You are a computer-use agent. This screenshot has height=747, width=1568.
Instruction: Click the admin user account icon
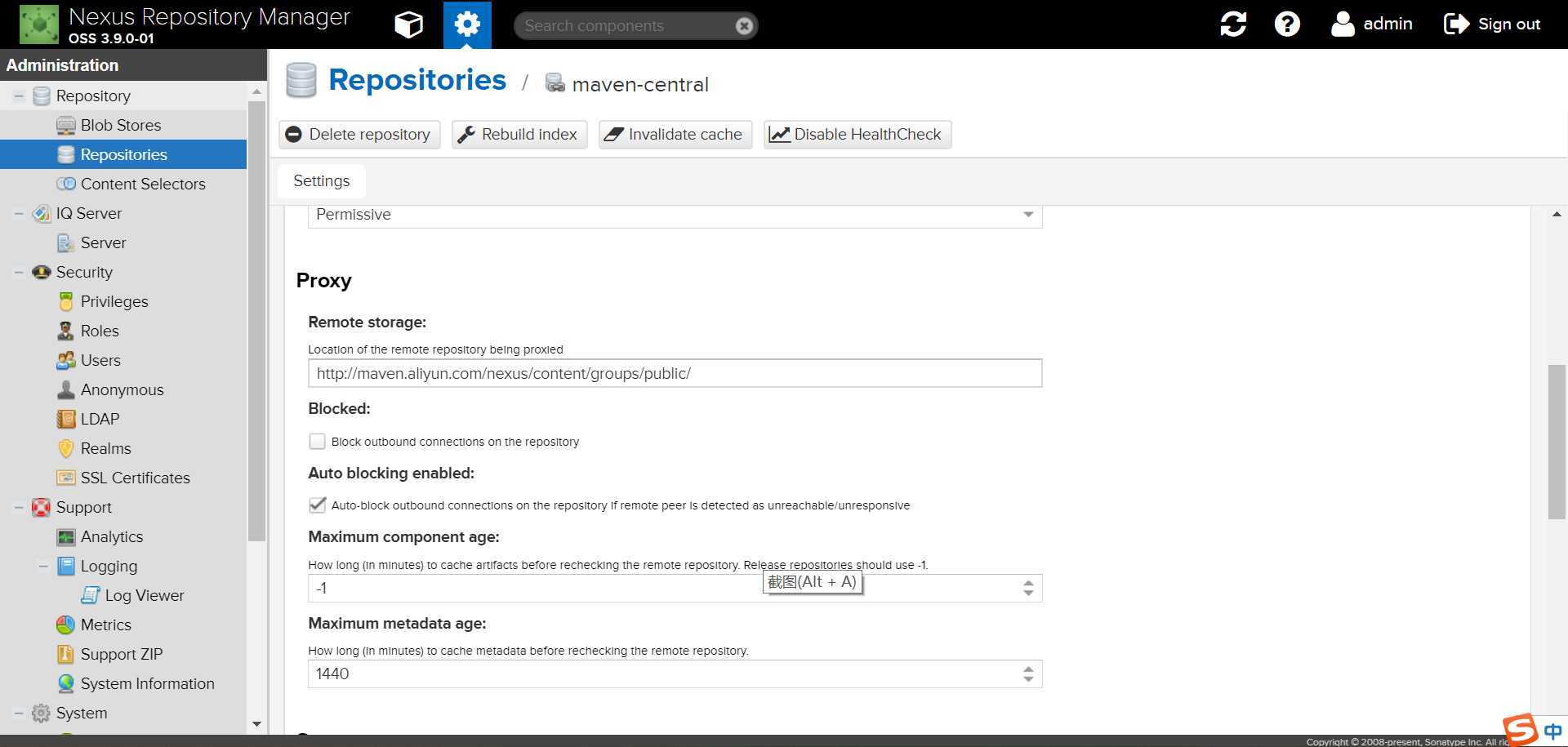[1343, 24]
